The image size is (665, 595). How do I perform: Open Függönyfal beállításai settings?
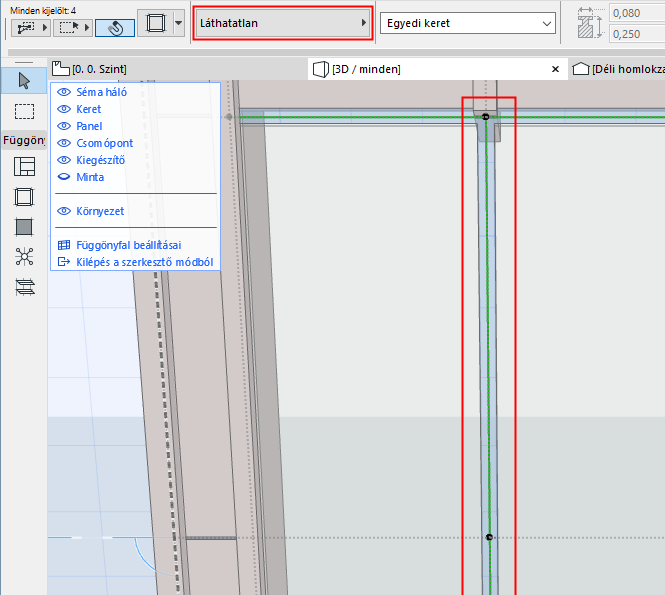coord(128,245)
